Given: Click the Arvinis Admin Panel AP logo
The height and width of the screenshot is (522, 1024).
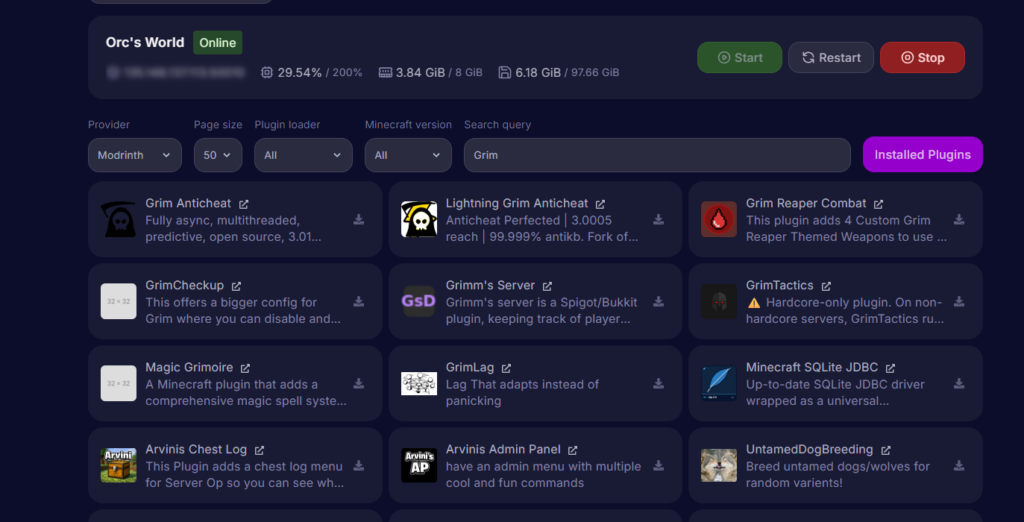Looking at the screenshot, I should (419, 465).
